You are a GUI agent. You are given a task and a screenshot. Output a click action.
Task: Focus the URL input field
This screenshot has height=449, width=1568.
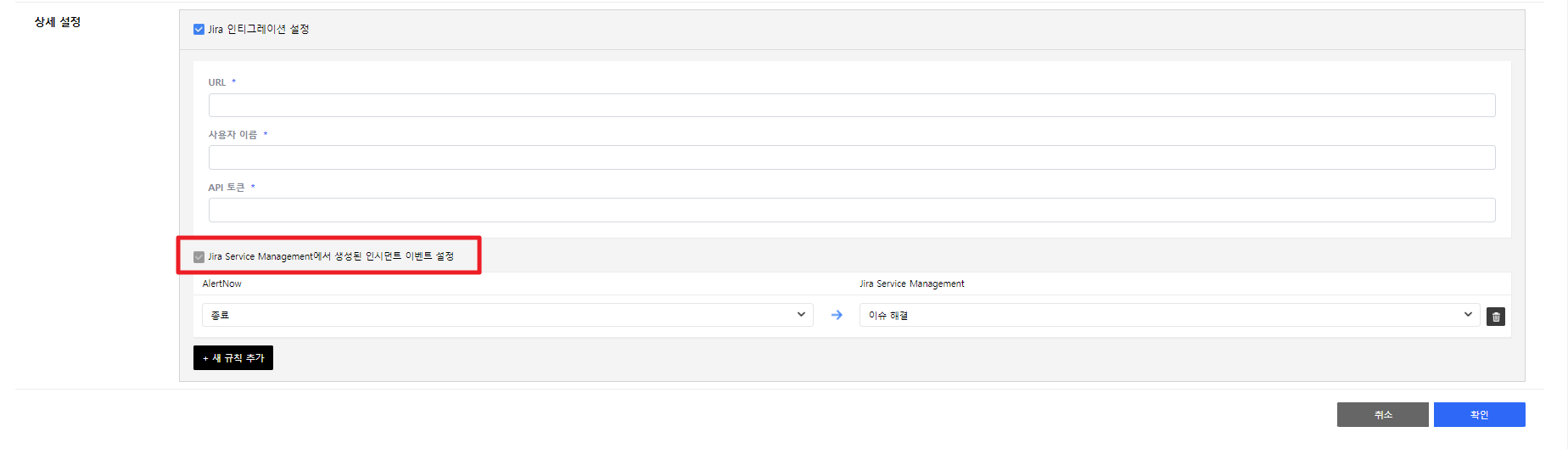coord(851,105)
